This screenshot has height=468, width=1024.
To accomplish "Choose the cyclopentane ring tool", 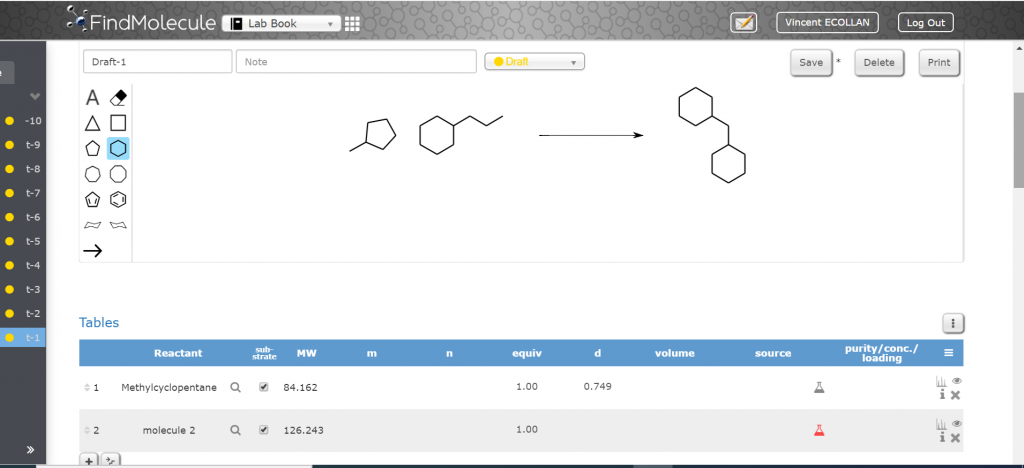I will pyautogui.click(x=92, y=148).
